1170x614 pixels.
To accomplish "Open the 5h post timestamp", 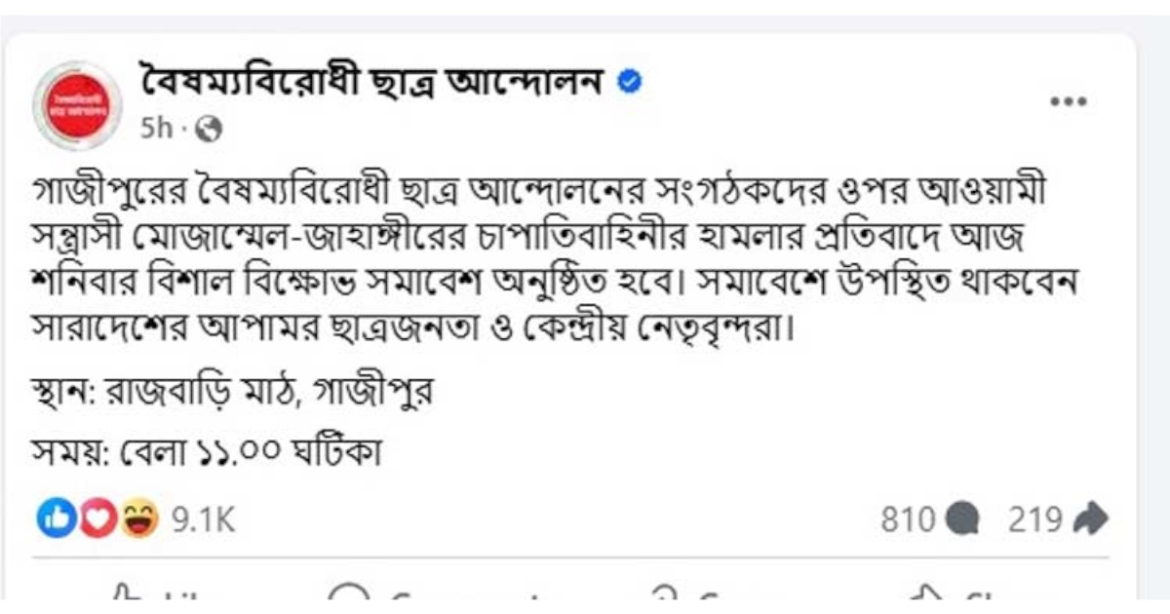I will [x=155, y=129].
